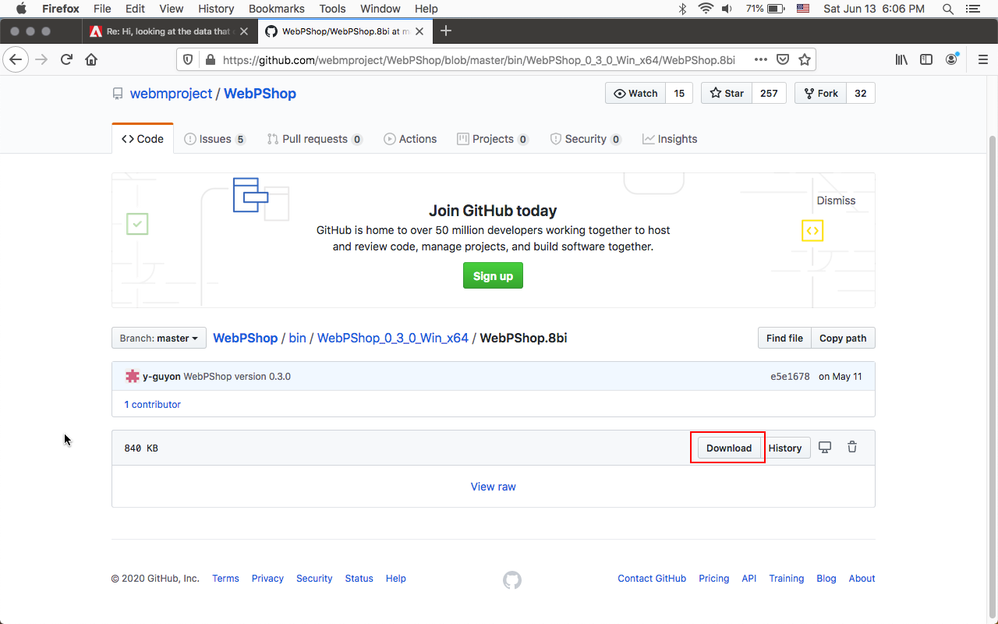Open the Firefox account icon
The height and width of the screenshot is (624, 998).
[x=952, y=59]
